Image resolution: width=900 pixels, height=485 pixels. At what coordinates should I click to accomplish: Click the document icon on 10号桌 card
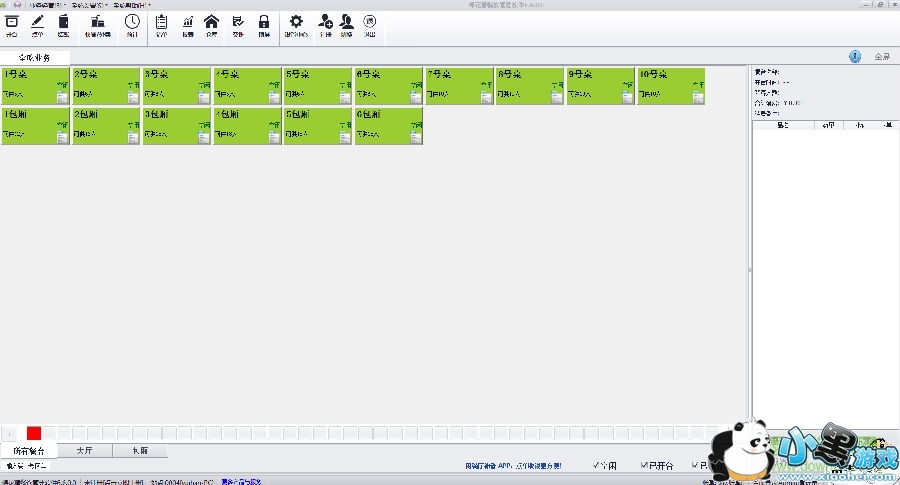tap(698, 98)
